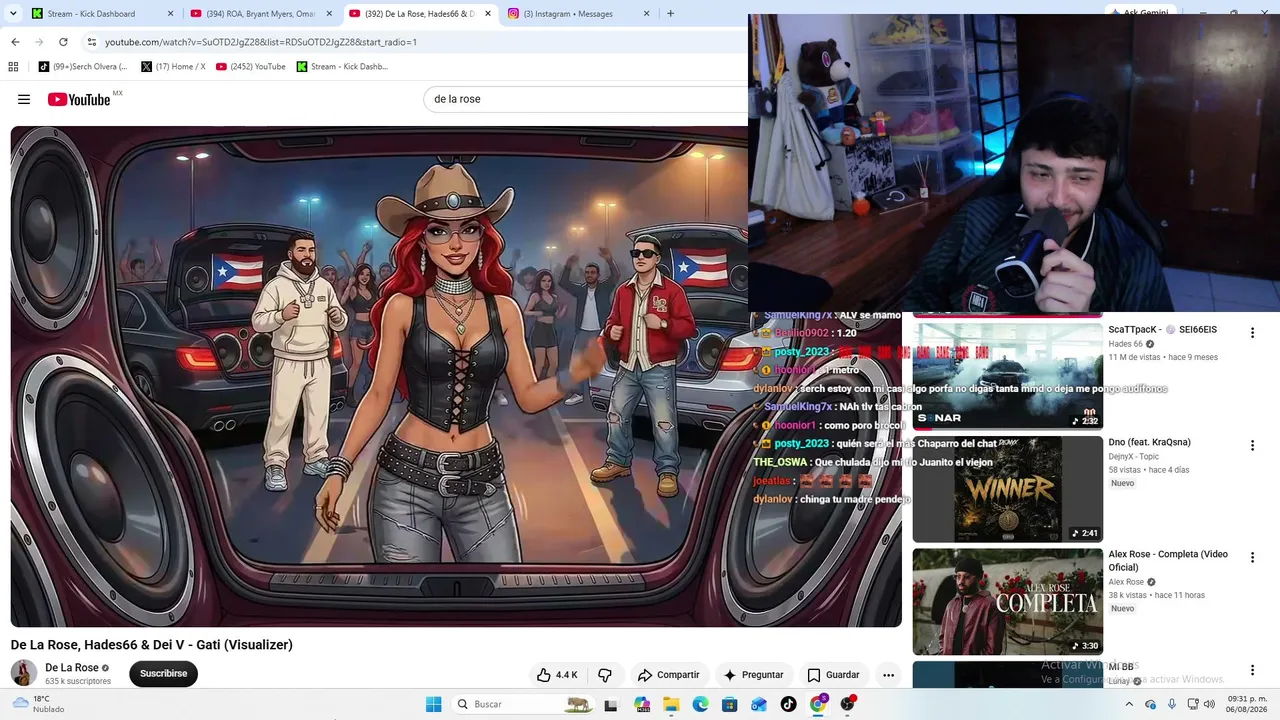Viewport: 1280px width, 720px height.
Task: Close the ROA, Bryant Myers tab
Action: click(329, 14)
